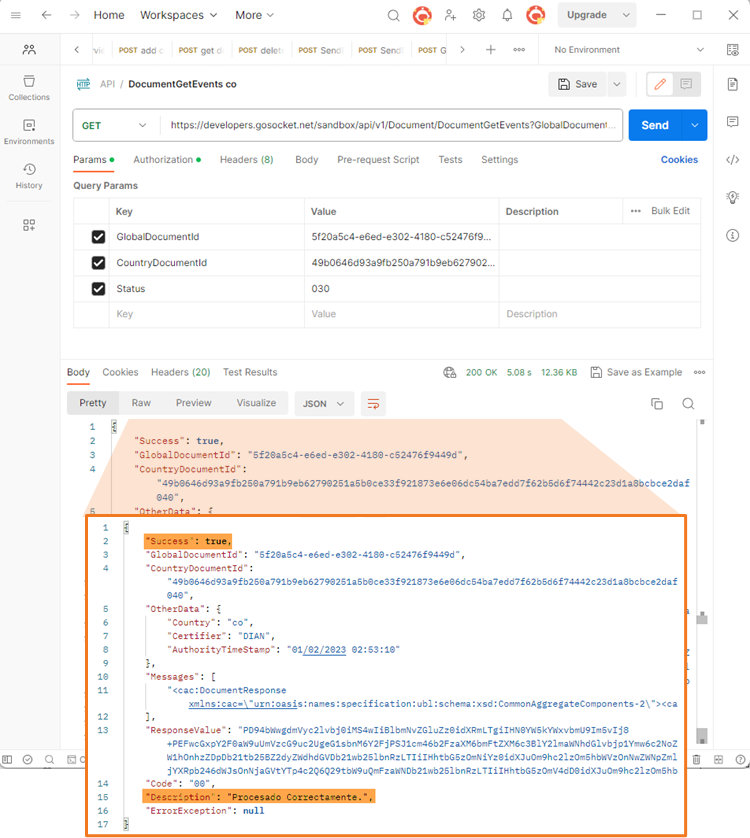Uncheck the CountryDocumentId parameter checkbox
The height and width of the screenshot is (838, 750).
pos(98,262)
